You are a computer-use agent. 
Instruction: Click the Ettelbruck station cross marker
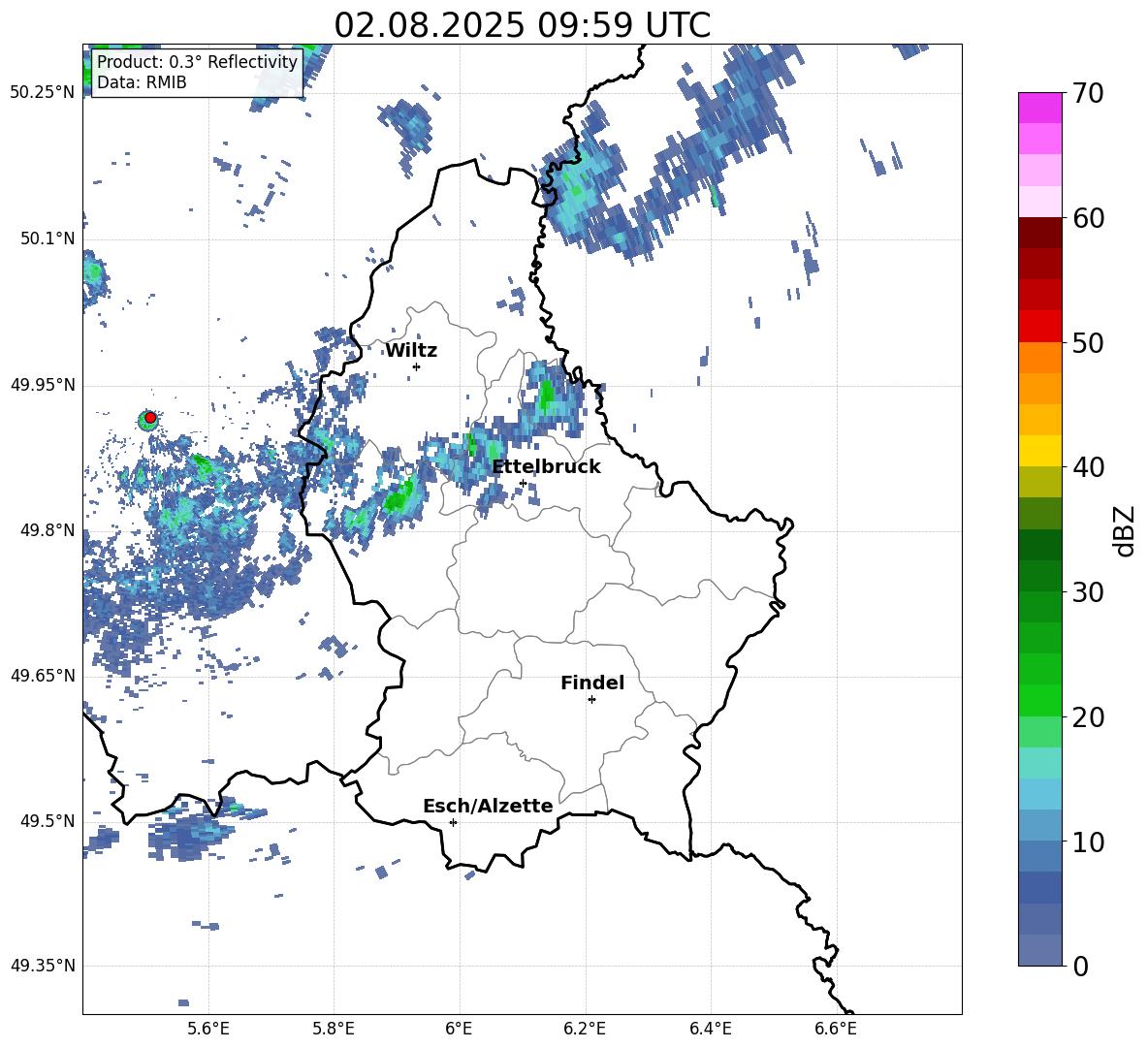[523, 483]
